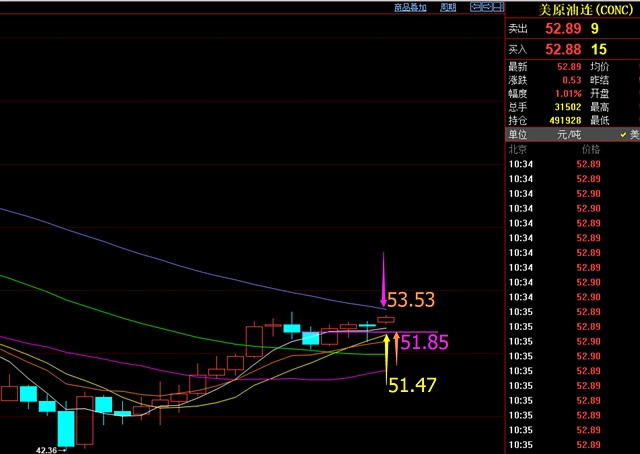640x454 pixels.
Task: Click the 总手 value 31502
Action: 568,107
